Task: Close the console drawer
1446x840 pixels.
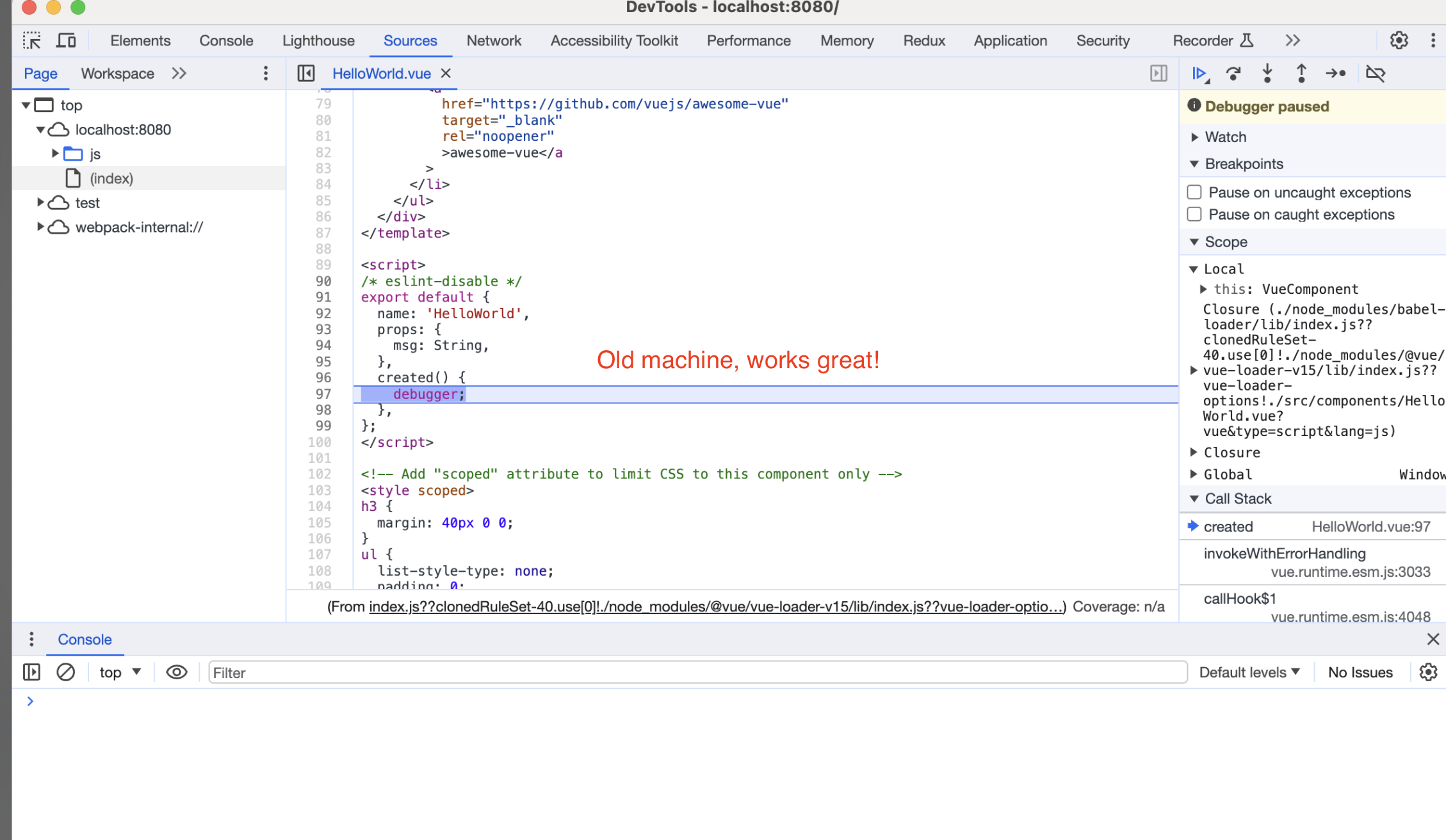Action: (x=1433, y=639)
